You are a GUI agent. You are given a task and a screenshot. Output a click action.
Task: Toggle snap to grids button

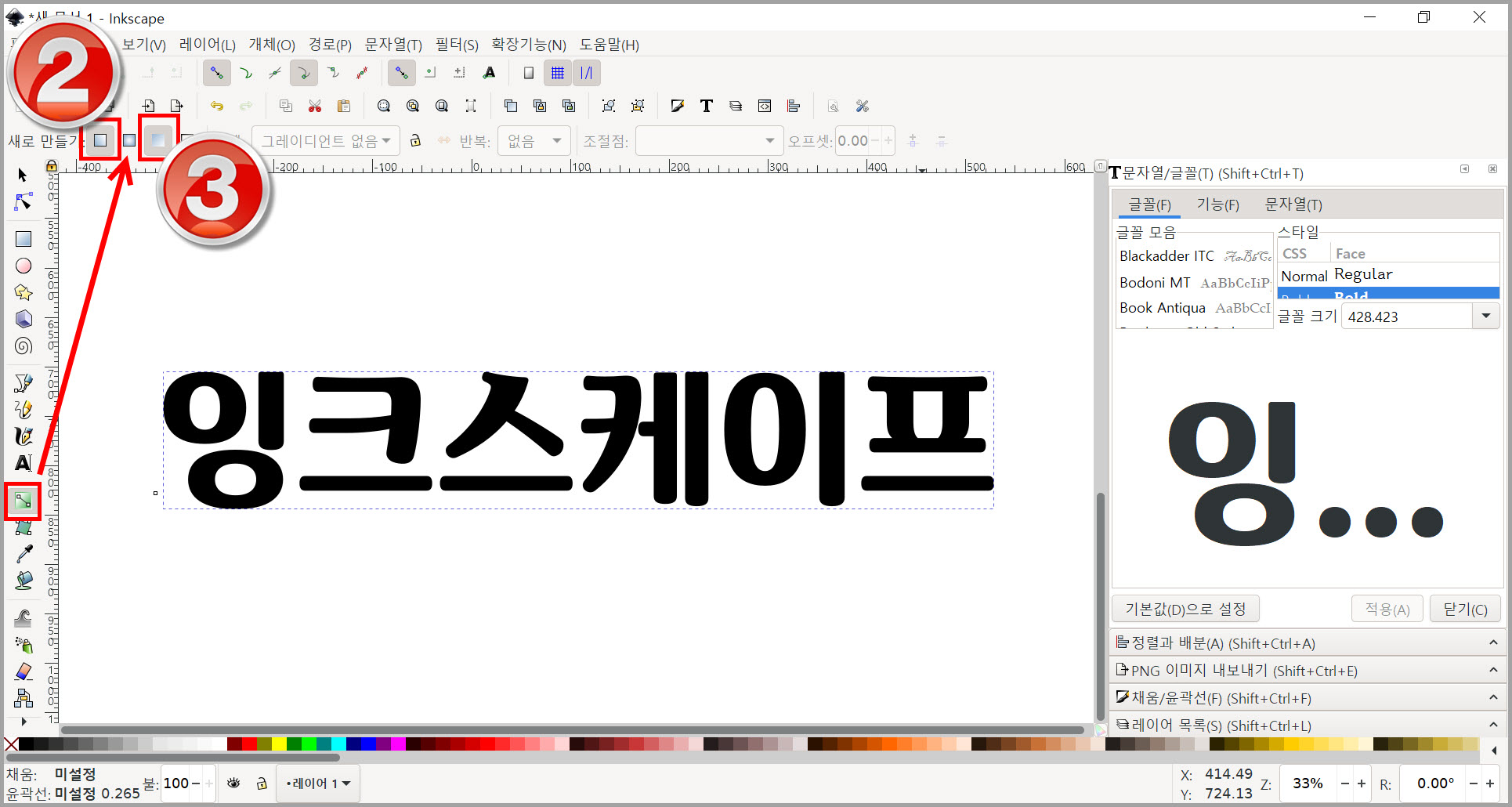click(558, 73)
